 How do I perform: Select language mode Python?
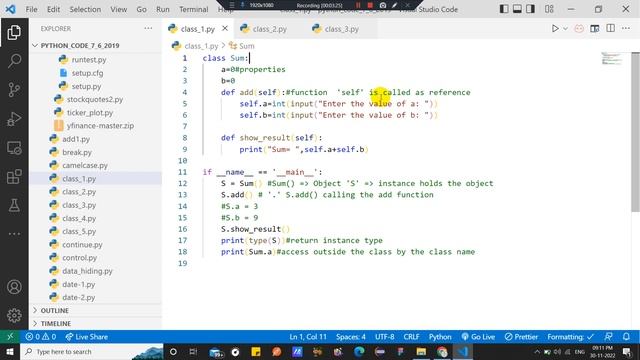point(440,337)
